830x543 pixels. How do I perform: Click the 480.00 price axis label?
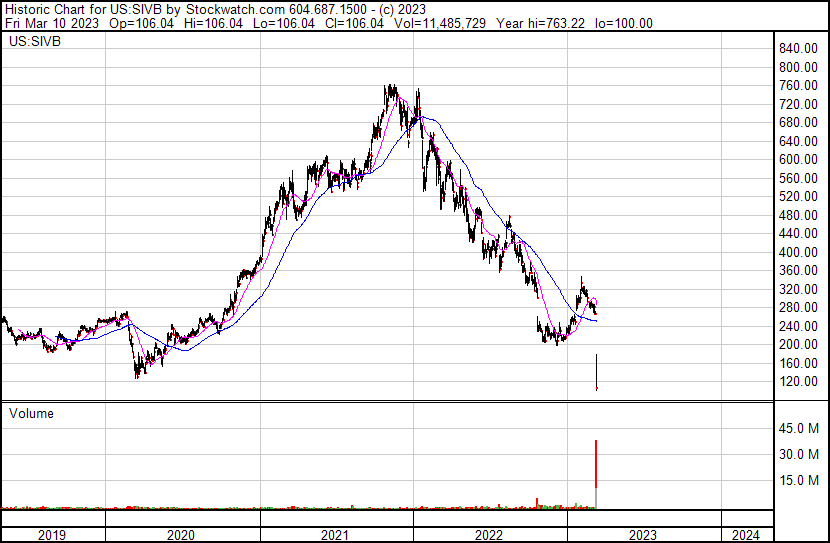click(798, 215)
